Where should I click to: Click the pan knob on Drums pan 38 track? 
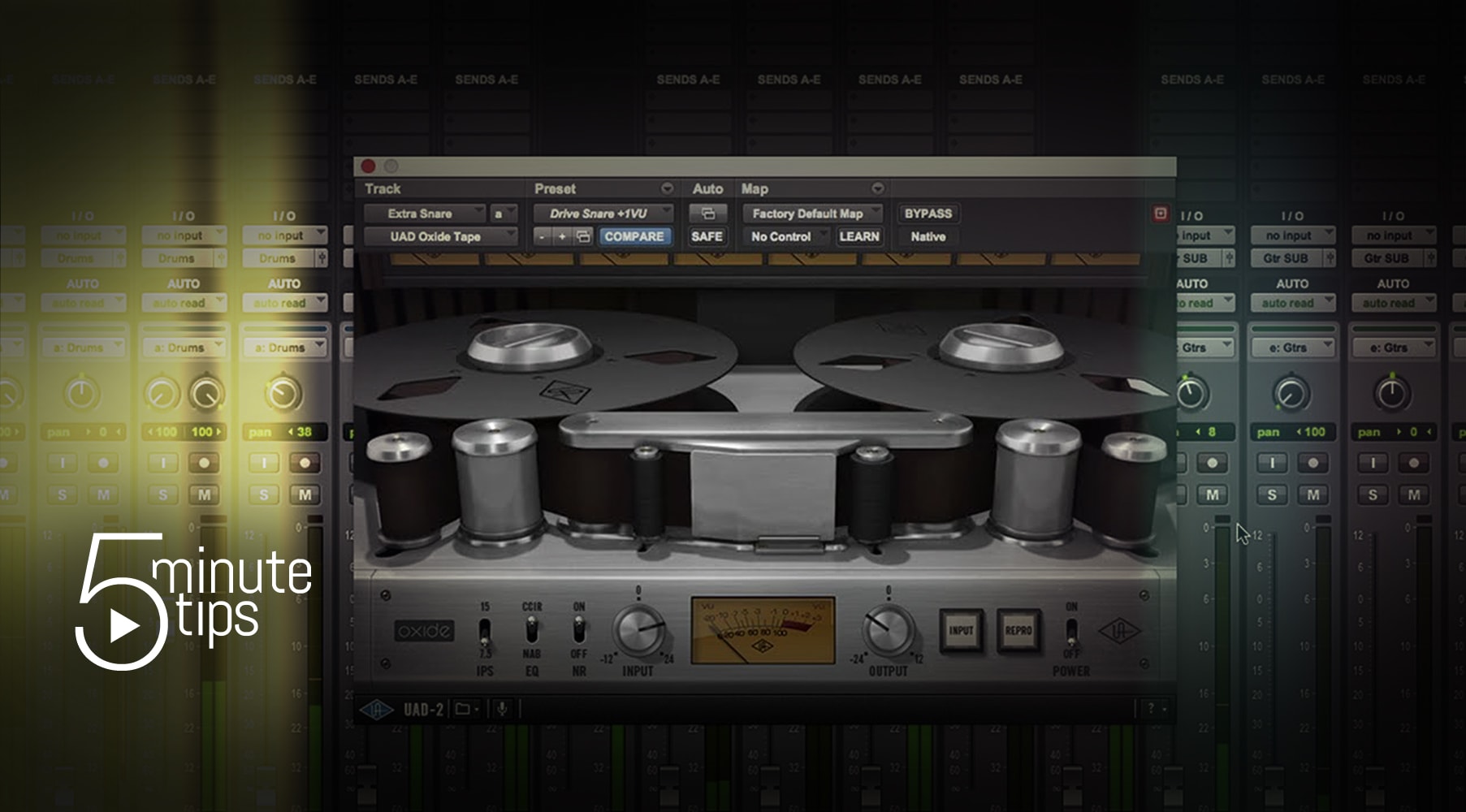(283, 394)
